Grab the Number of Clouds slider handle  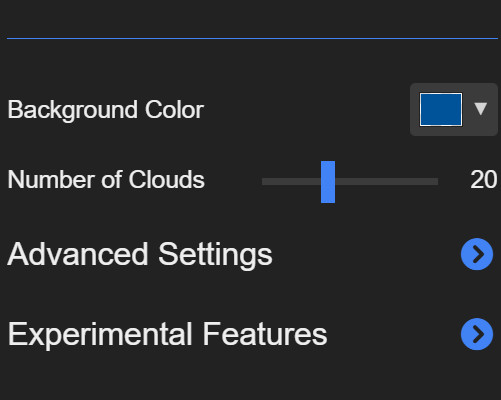[328, 182]
